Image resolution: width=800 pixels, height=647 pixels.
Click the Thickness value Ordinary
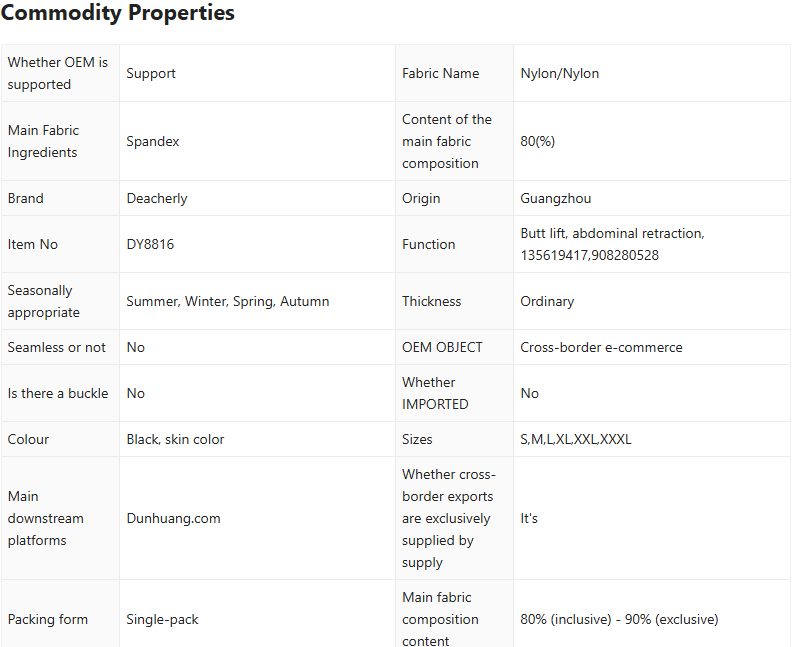click(x=547, y=301)
